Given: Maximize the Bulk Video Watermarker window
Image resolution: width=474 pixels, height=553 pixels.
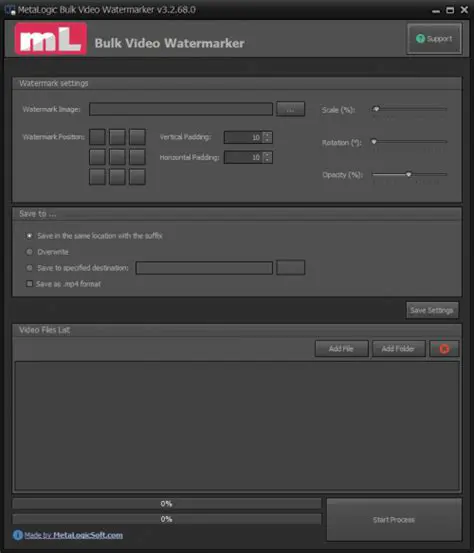Looking at the screenshot, I should 450,10.
